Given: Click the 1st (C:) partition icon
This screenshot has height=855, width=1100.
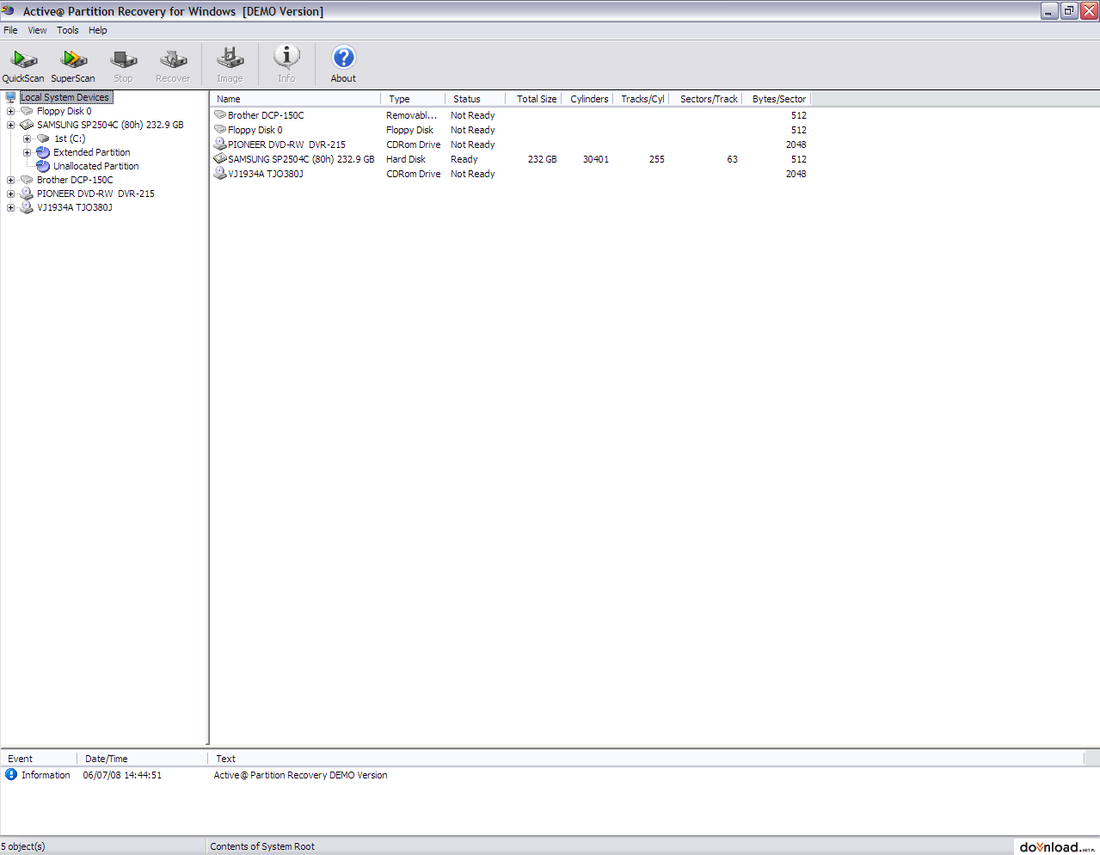Looking at the screenshot, I should click(x=43, y=138).
